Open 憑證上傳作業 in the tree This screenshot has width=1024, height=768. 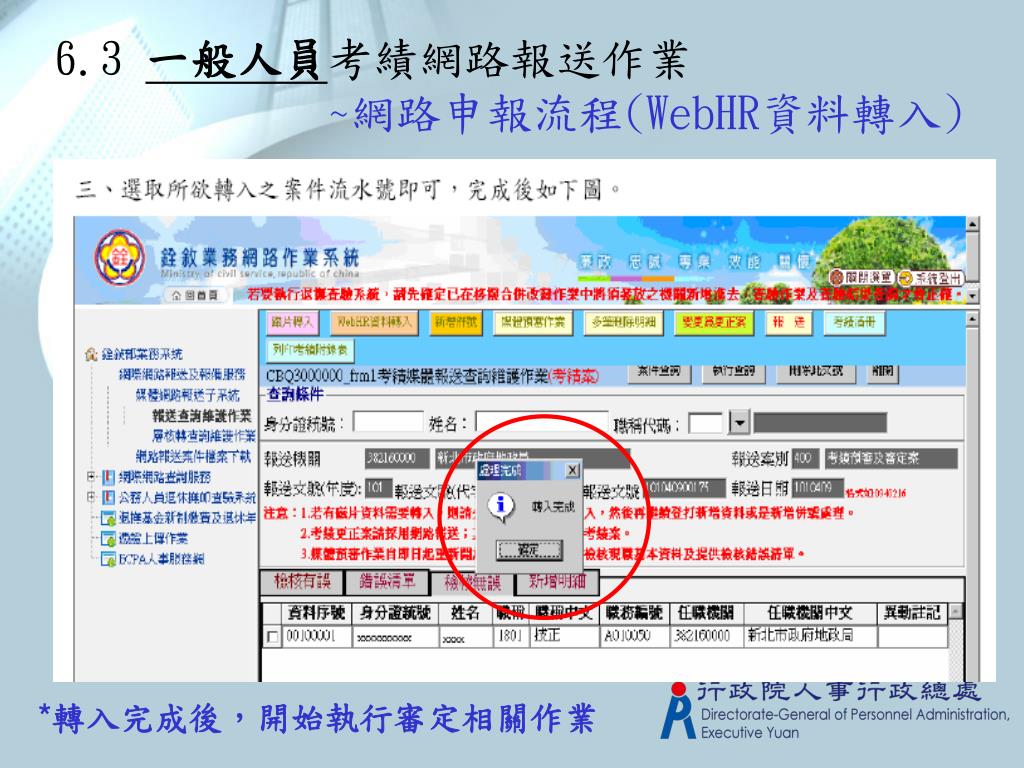point(153,539)
